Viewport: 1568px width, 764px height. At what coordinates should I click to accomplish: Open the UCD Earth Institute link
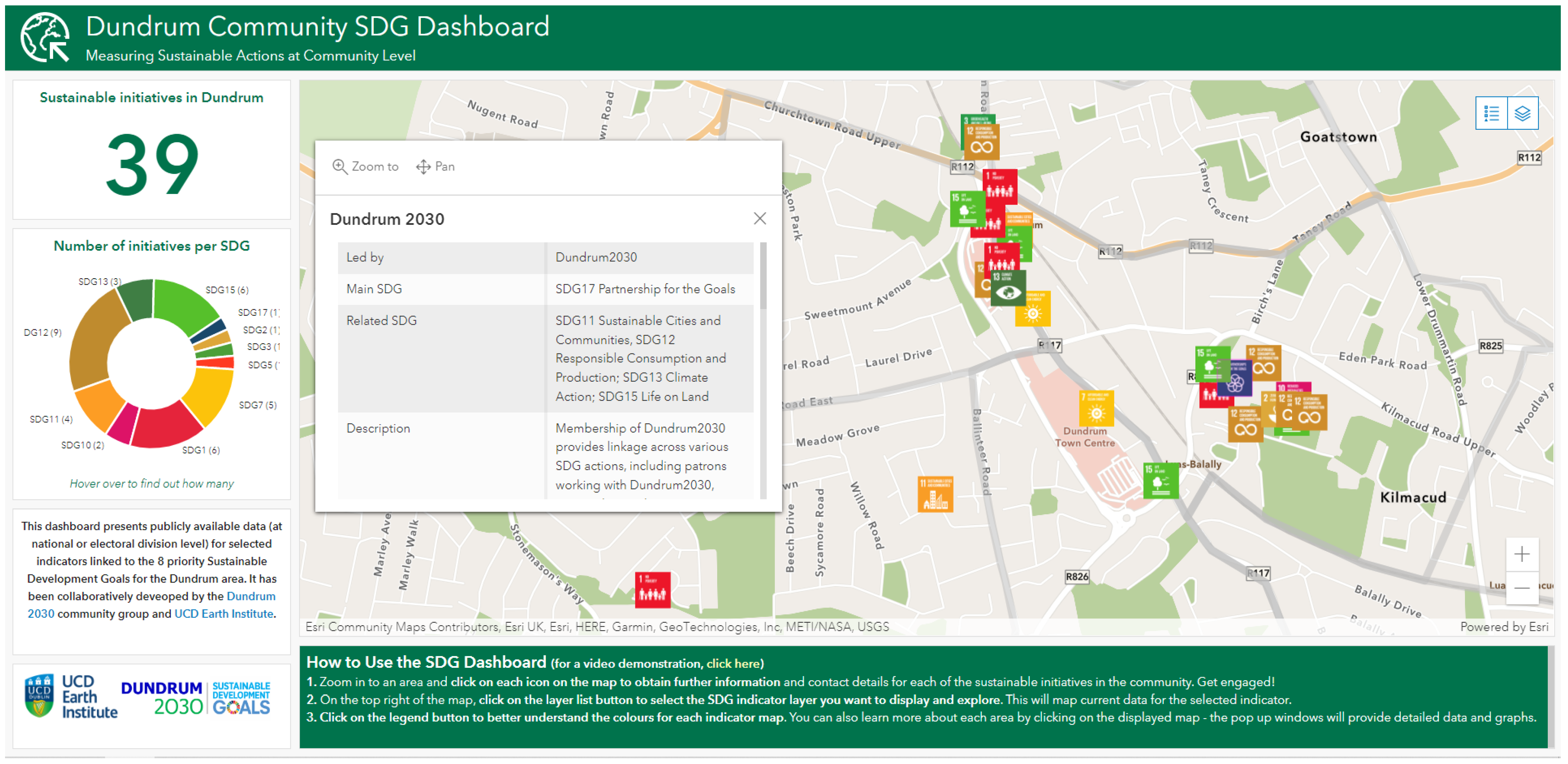click(x=223, y=614)
